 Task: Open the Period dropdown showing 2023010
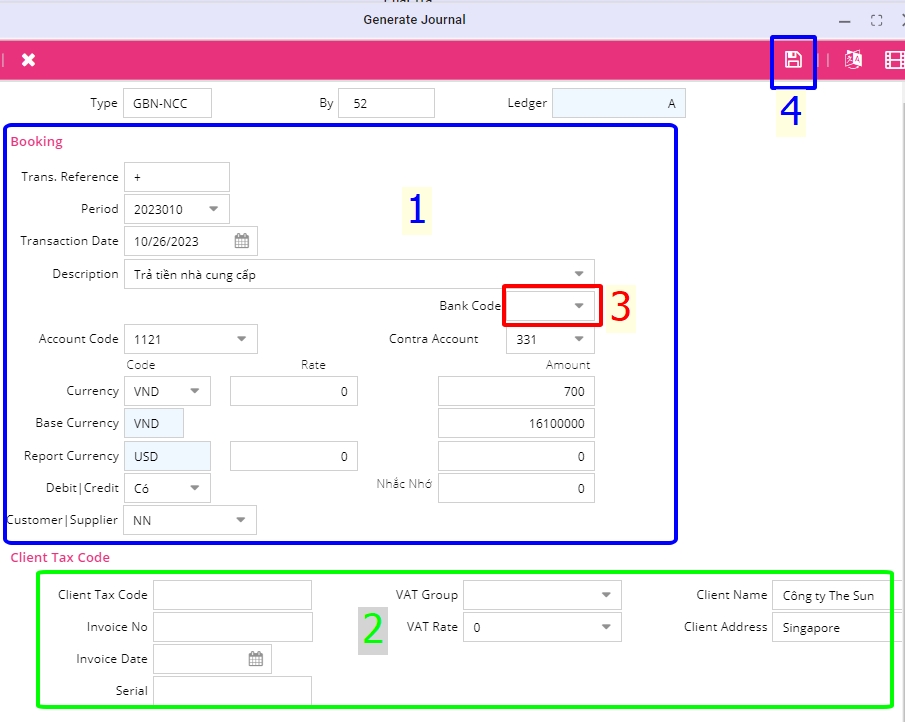214,209
